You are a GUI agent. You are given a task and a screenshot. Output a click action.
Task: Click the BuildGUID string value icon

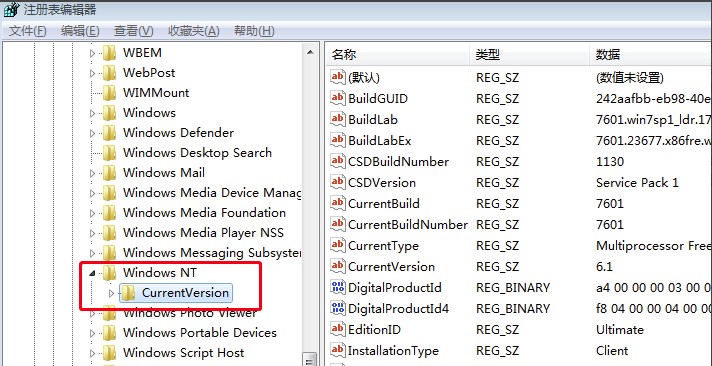click(x=338, y=98)
